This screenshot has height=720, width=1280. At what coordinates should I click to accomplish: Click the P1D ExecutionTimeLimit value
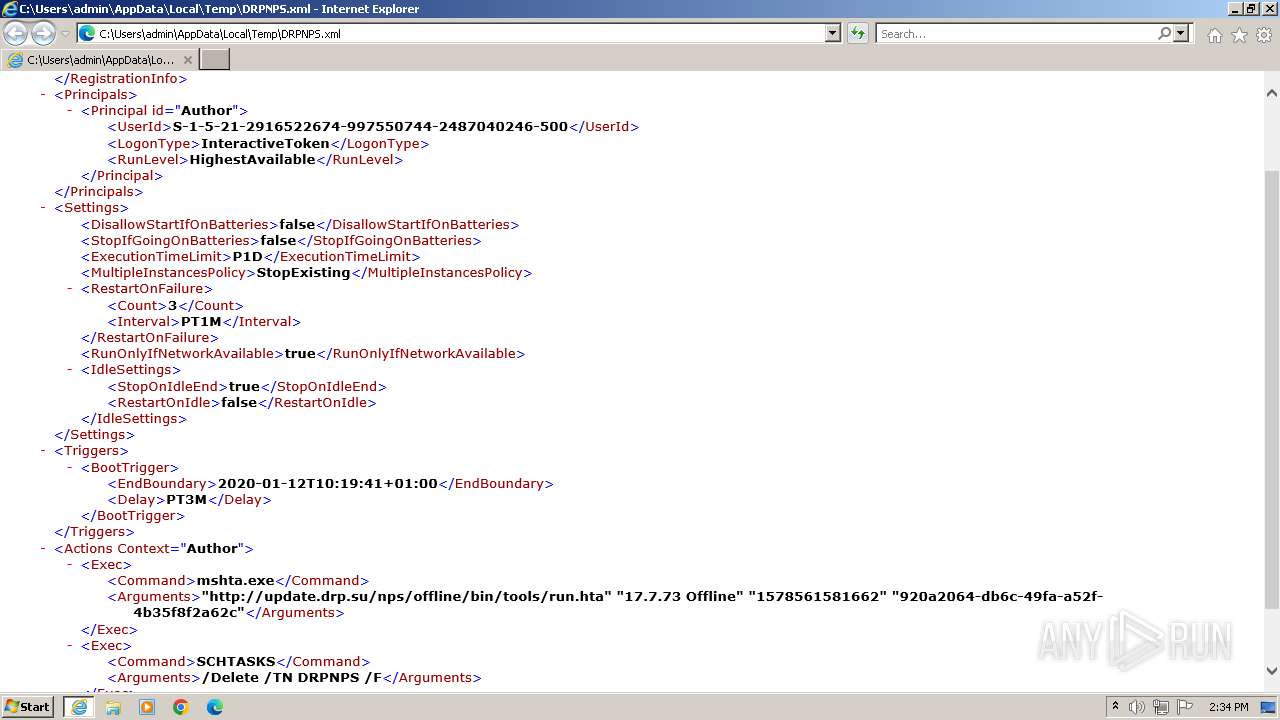click(x=248, y=256)
